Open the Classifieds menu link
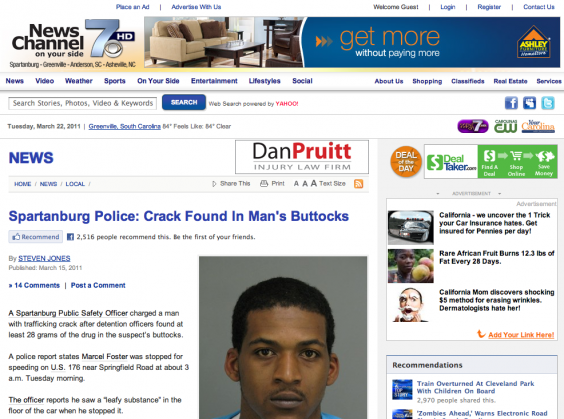This screenshot has width=564, height=419. pyautogui.click(x=468, y=81)
